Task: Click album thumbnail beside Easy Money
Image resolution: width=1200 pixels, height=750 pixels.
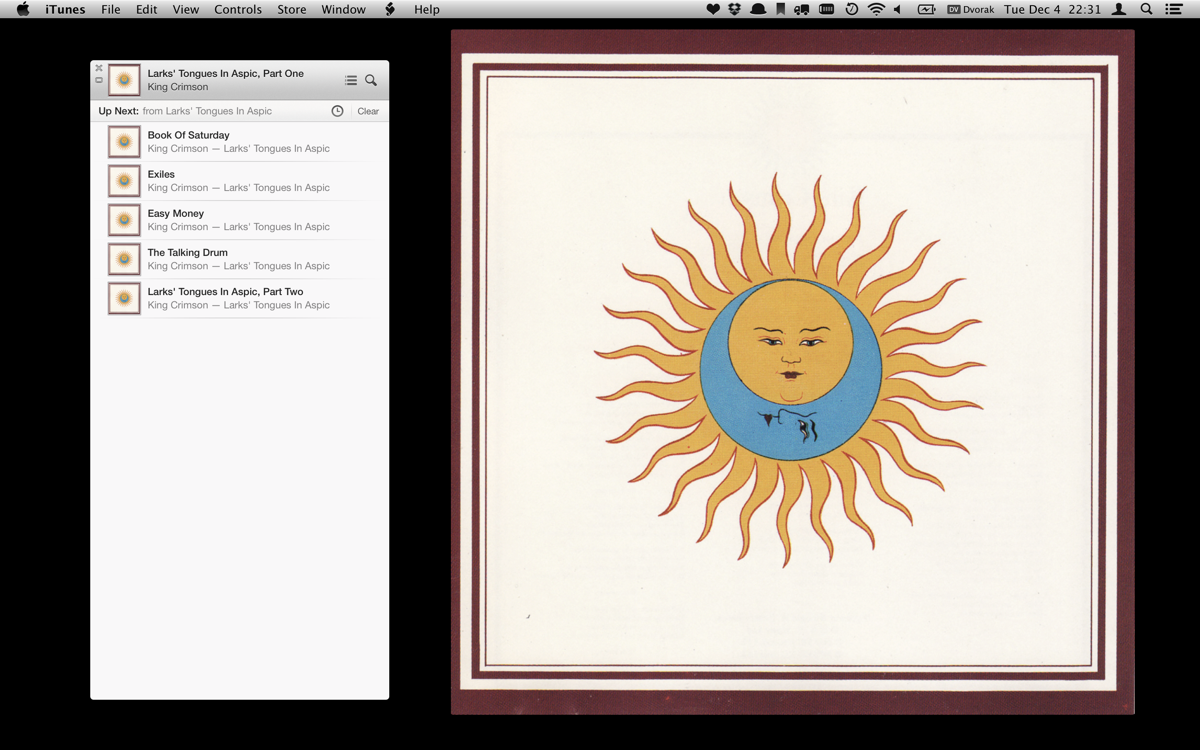Action: 124,220
